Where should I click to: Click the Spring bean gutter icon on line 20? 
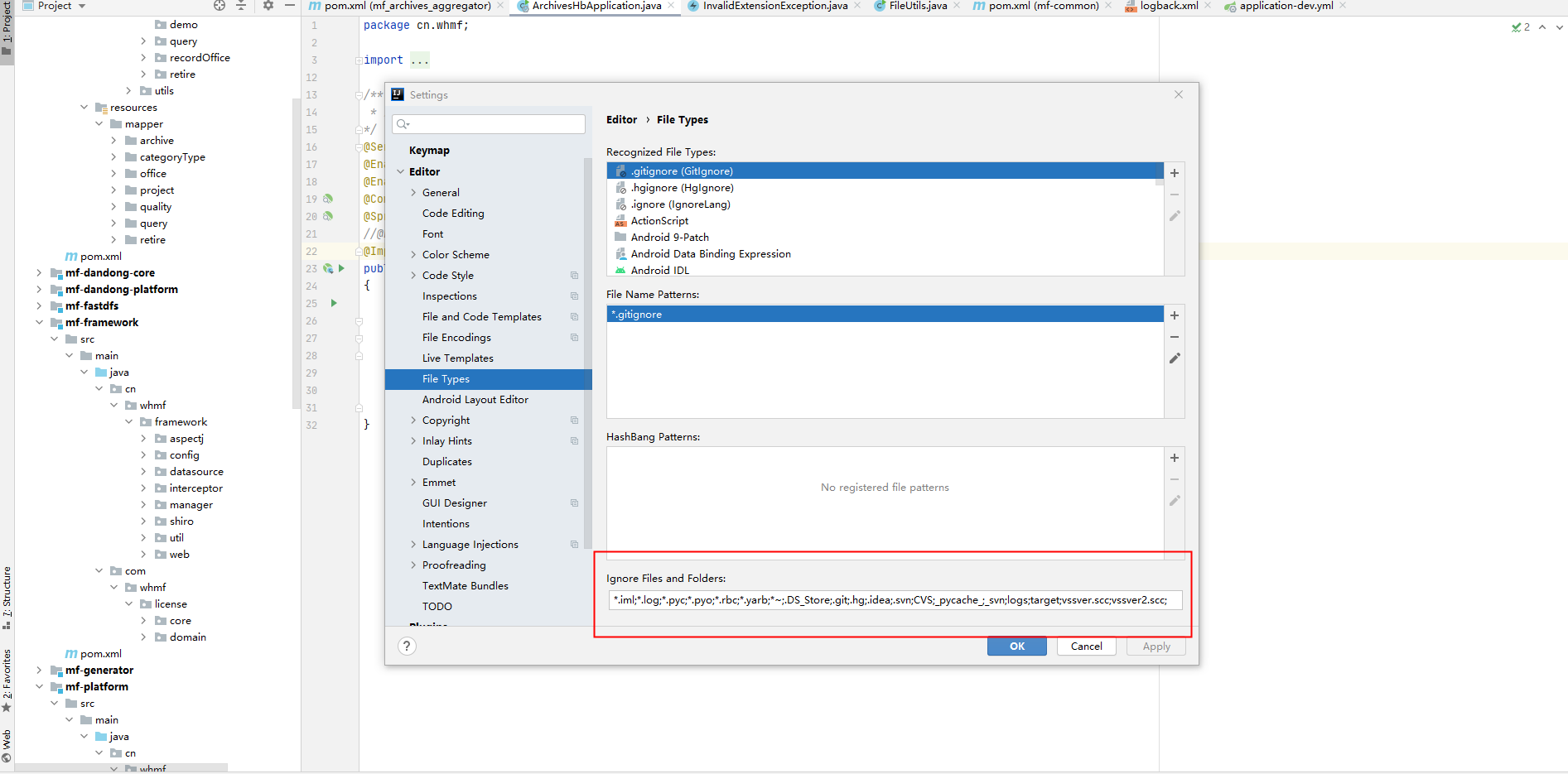point(329,216)
